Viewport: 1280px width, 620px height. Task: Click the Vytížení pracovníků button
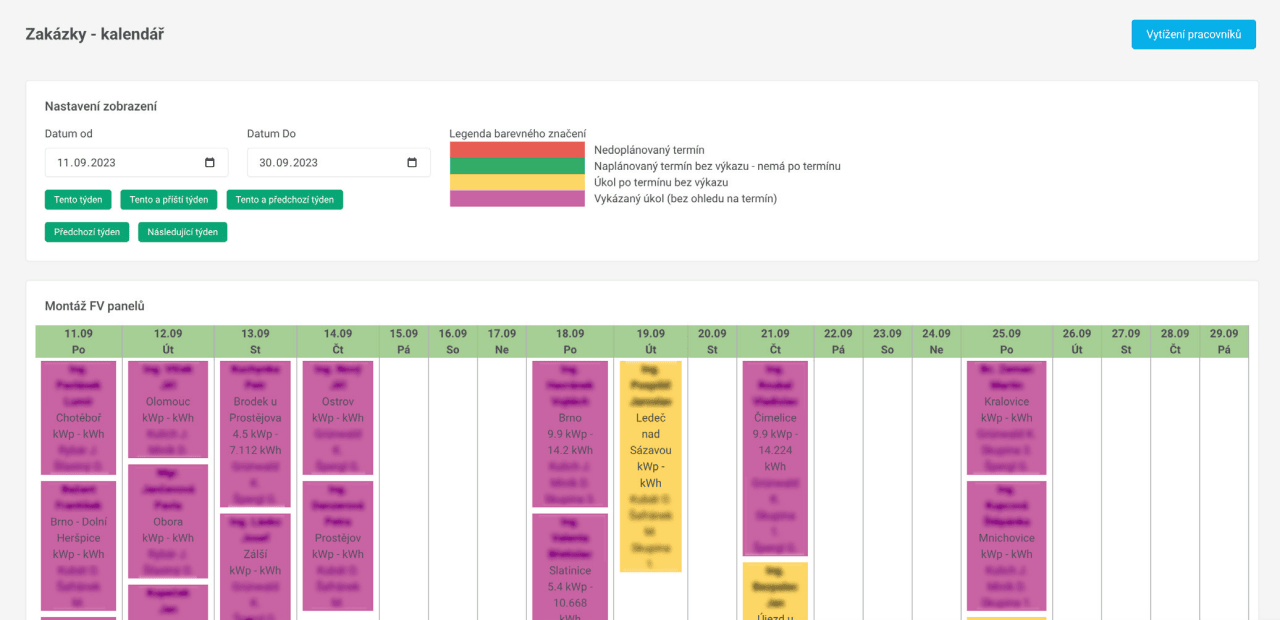coord(1193,35)
